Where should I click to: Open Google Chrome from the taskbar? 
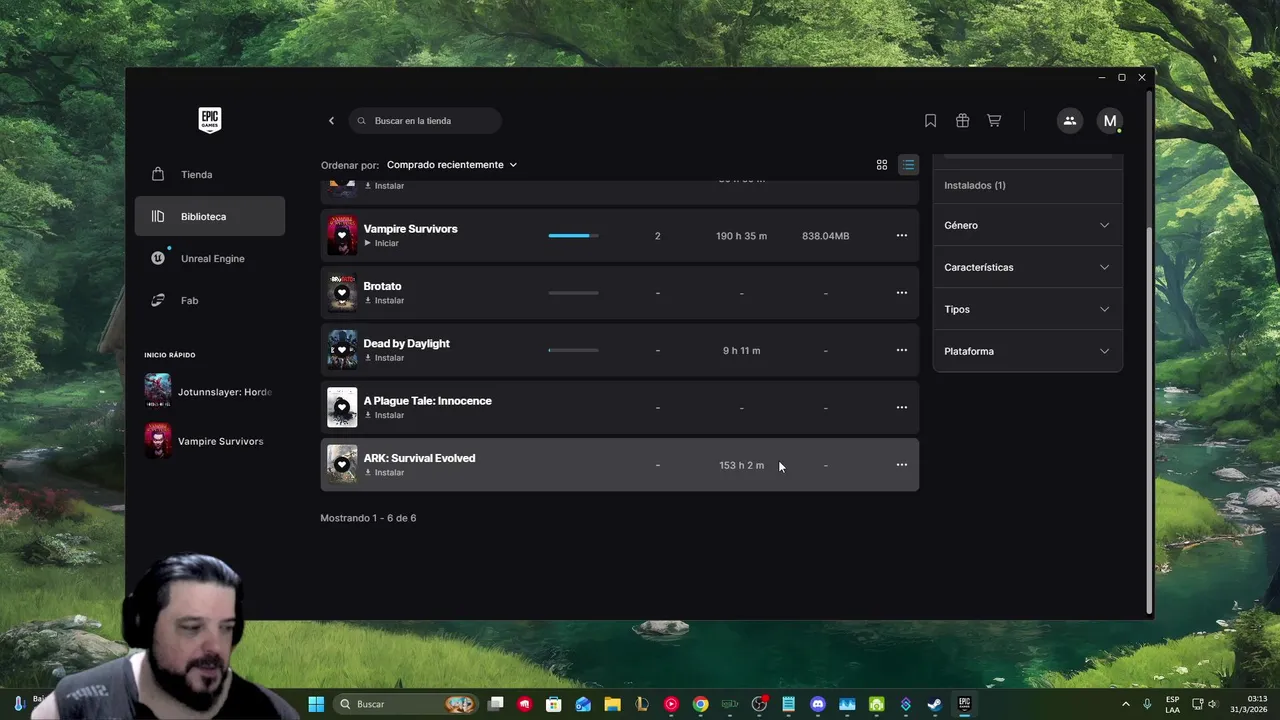coord(701,704)
